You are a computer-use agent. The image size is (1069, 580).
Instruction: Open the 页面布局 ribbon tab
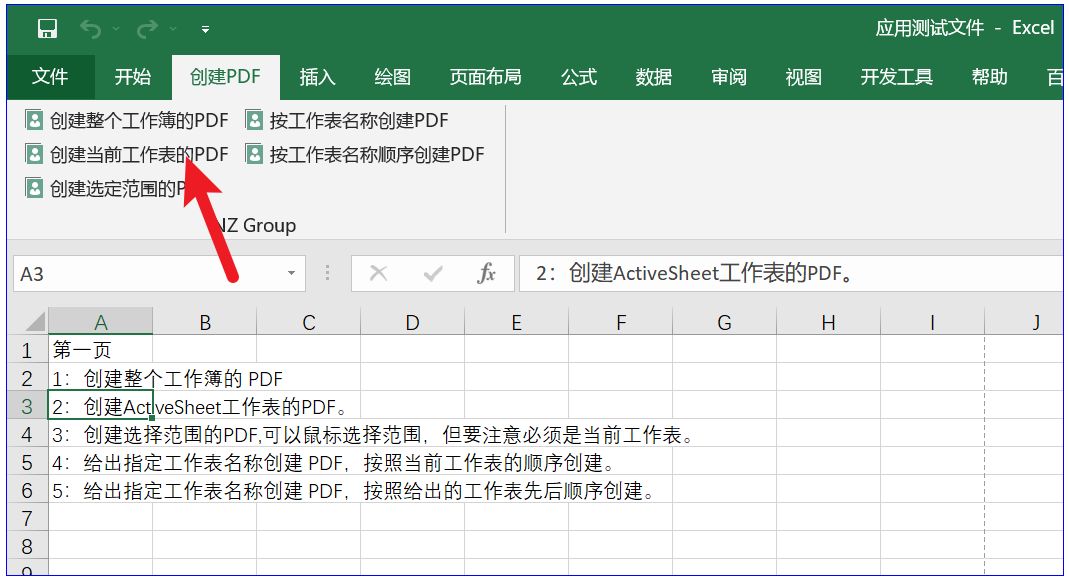tap(485, 76)
